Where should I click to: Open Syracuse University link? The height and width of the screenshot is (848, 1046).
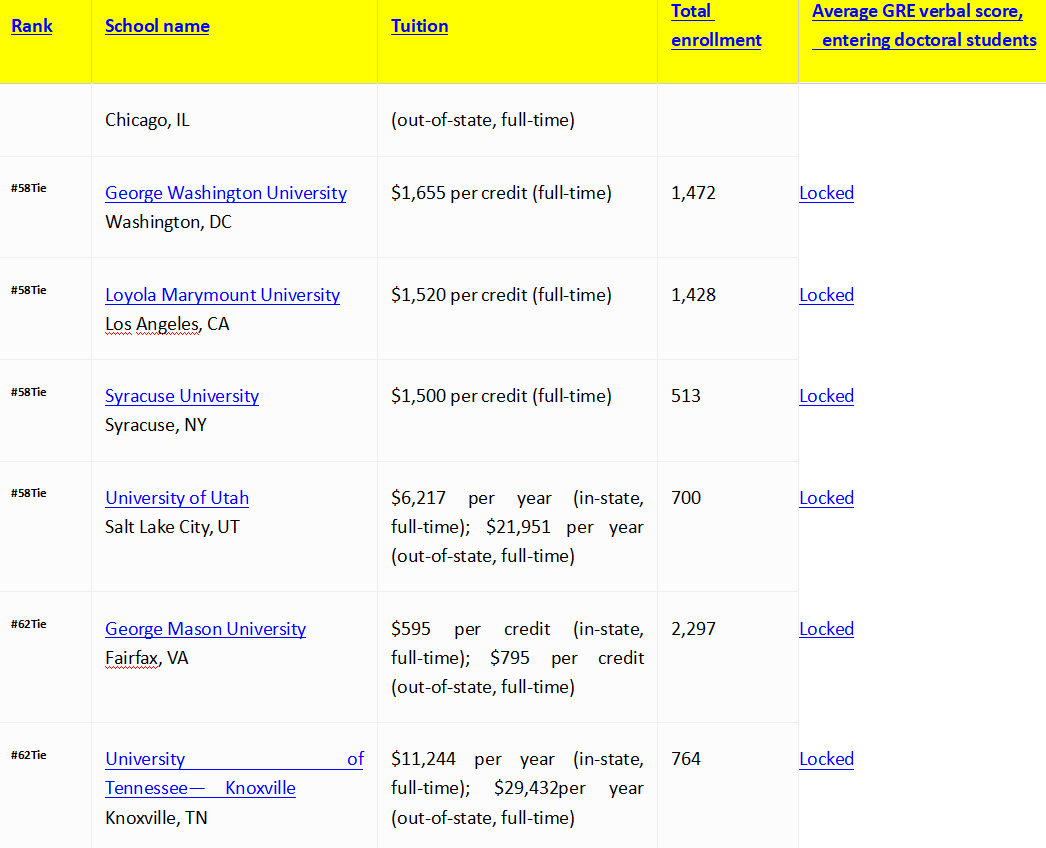click(181, 396)
